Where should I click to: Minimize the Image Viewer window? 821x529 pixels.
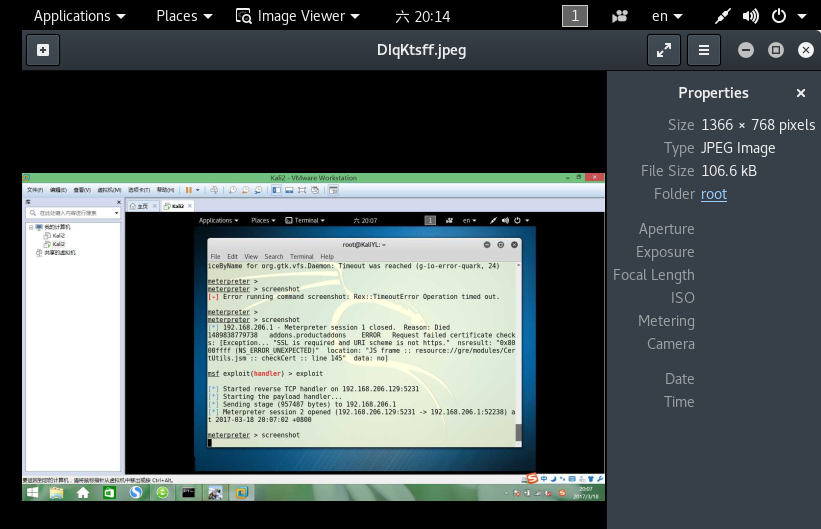point(746,50)
